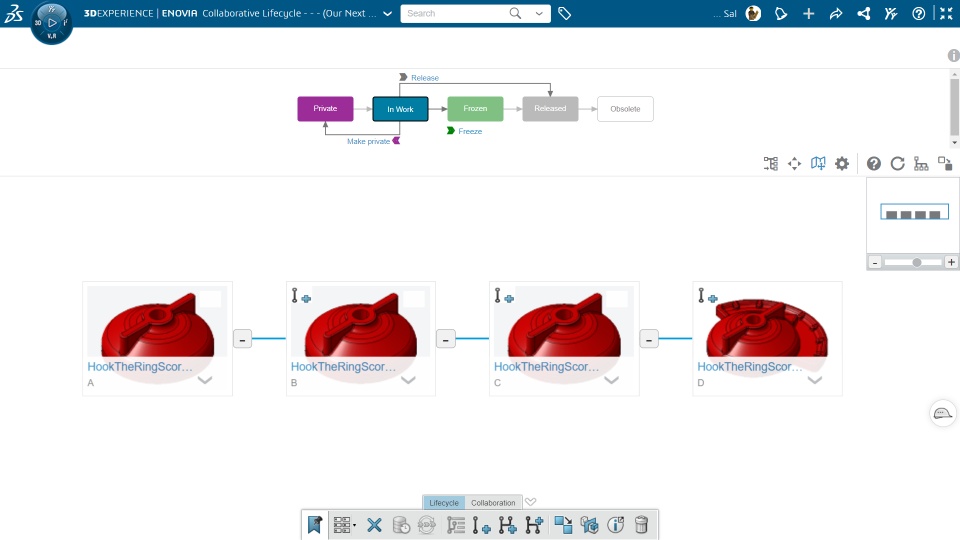Expand revision C card chevron
This screenshot has width=960, height=540.
[x=612, y=380]
